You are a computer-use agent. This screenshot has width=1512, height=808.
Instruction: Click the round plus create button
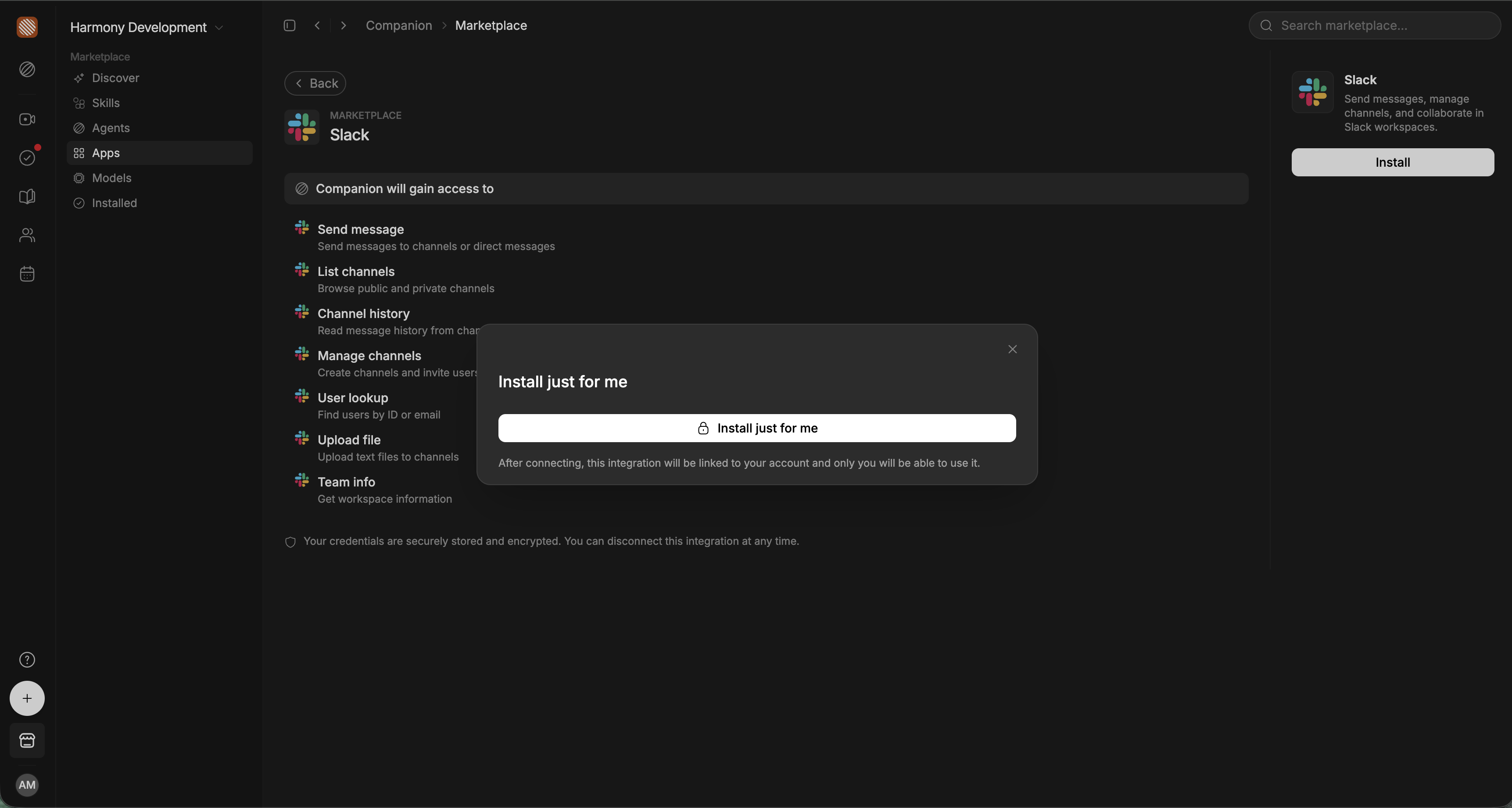click(x=27, y=698)
